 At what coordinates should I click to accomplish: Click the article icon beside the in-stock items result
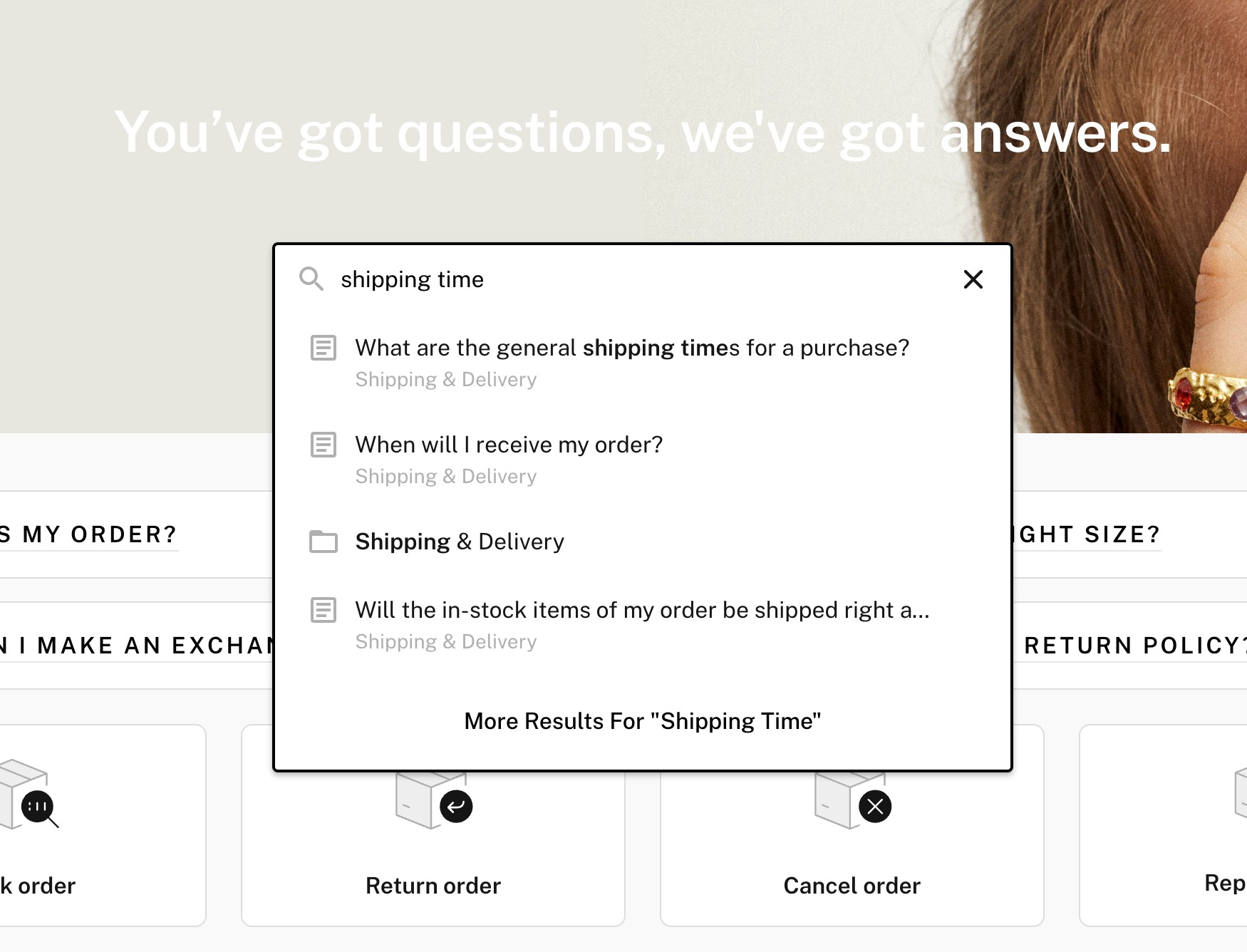tap(323, 611)
